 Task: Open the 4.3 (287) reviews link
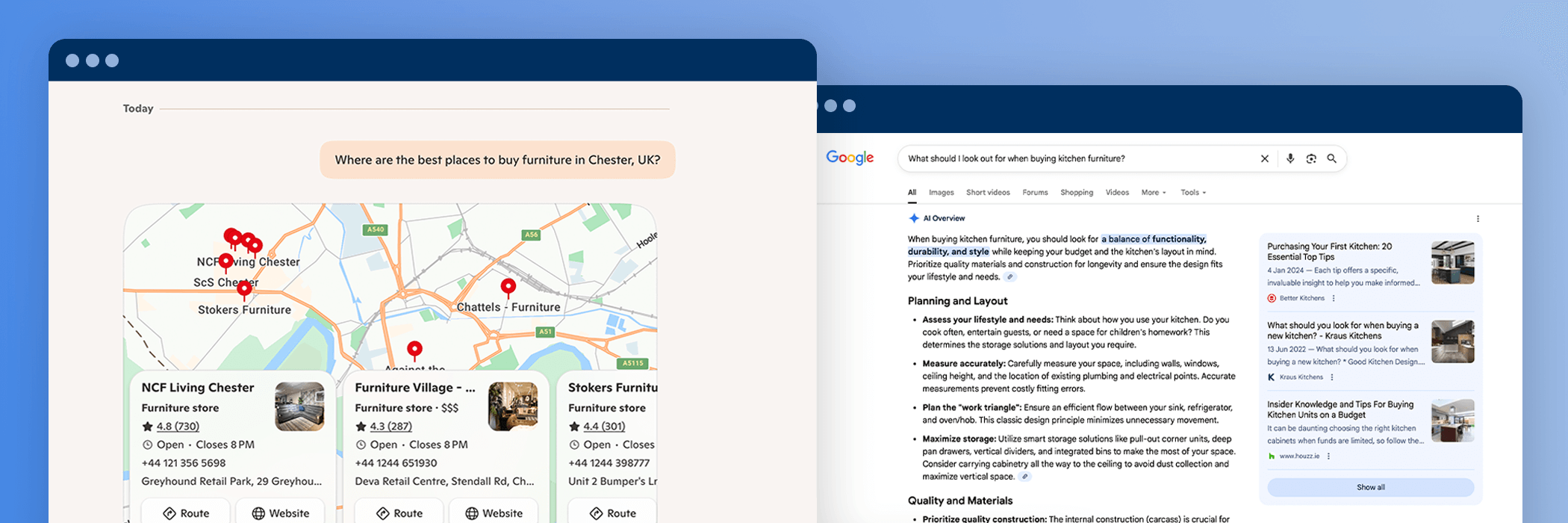(x=391, y=427)
